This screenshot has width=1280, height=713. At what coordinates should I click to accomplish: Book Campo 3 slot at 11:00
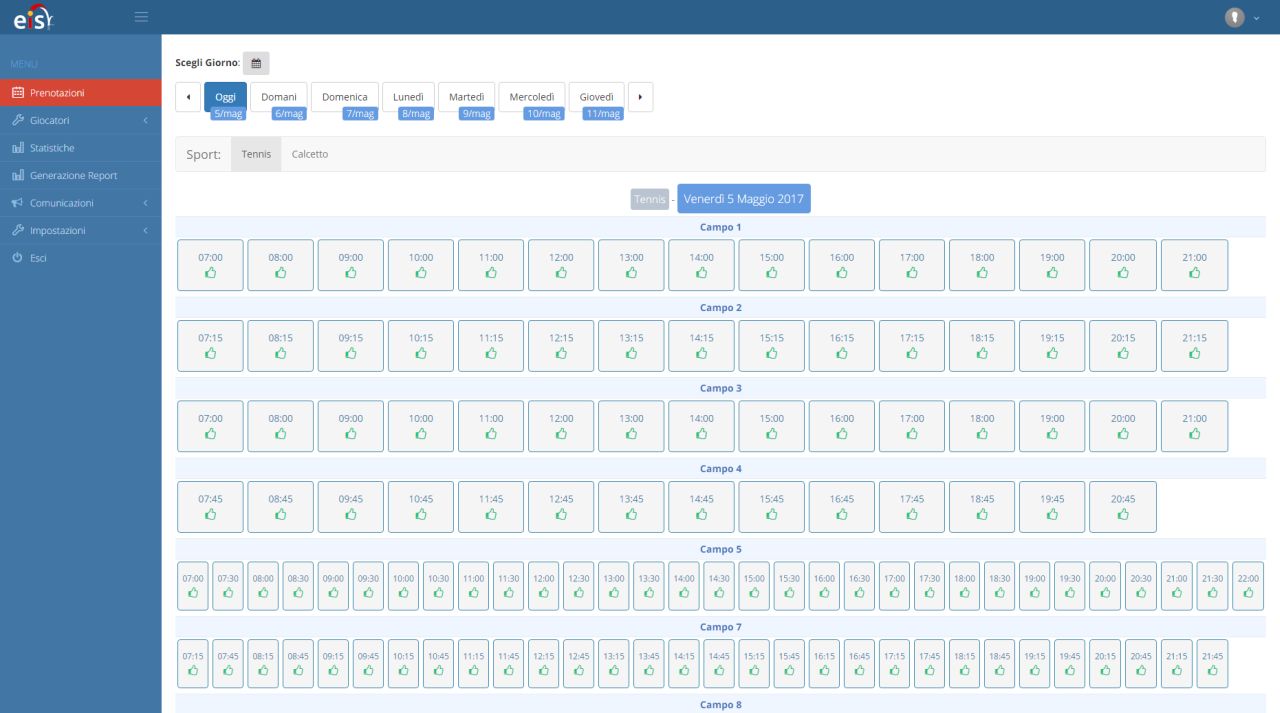point(491,426)
